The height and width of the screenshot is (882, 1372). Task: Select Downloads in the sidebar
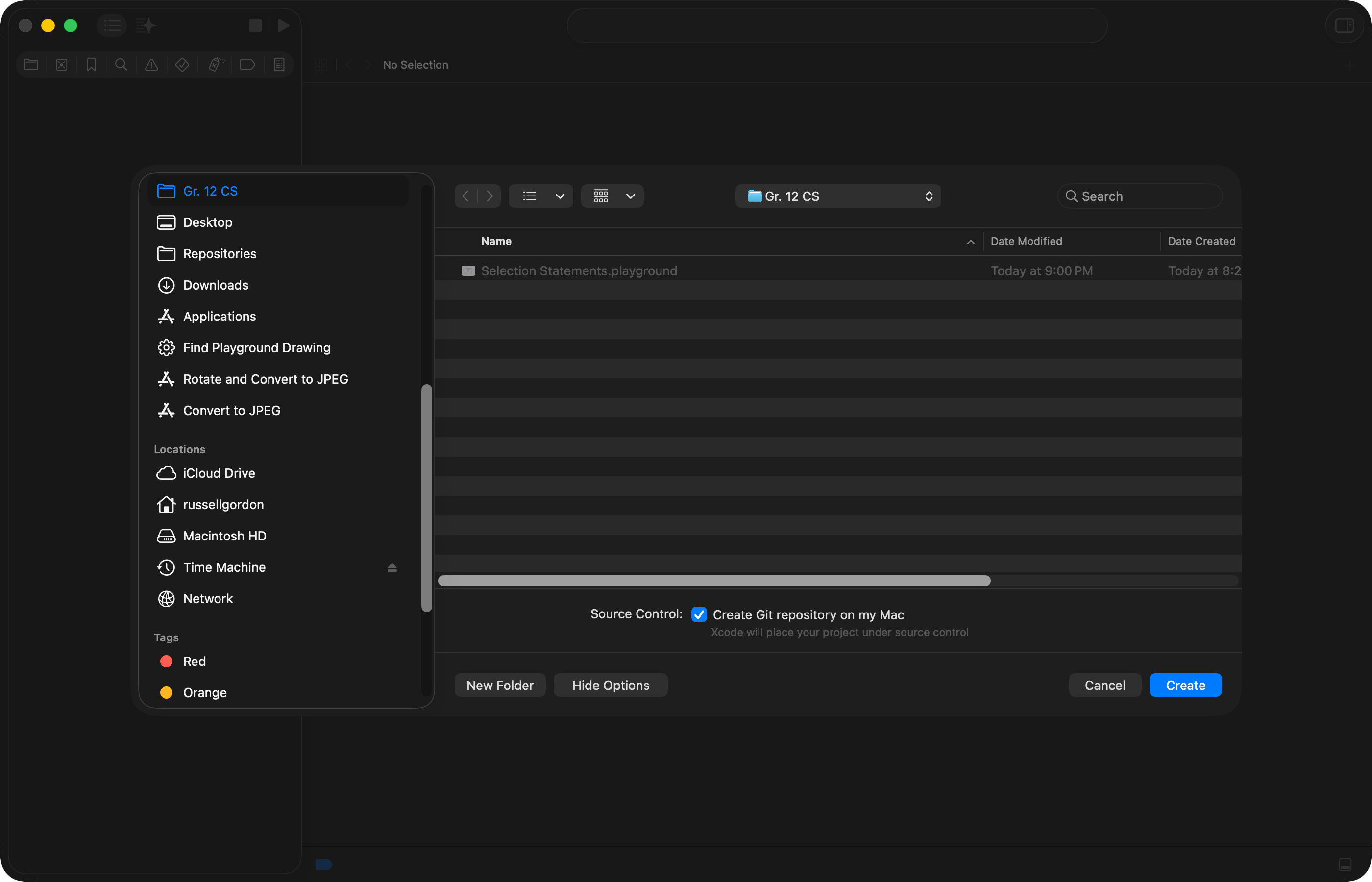click(215, 285)
